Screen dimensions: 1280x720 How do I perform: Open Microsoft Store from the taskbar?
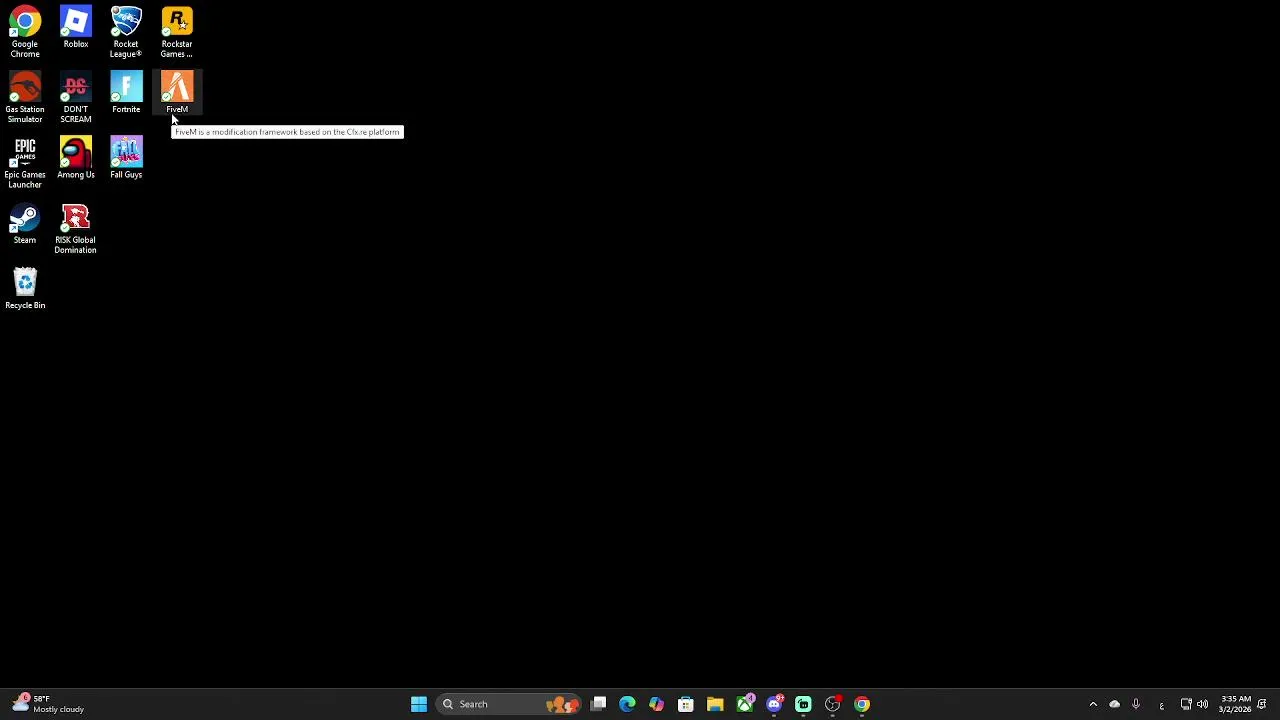click(686, 704)
